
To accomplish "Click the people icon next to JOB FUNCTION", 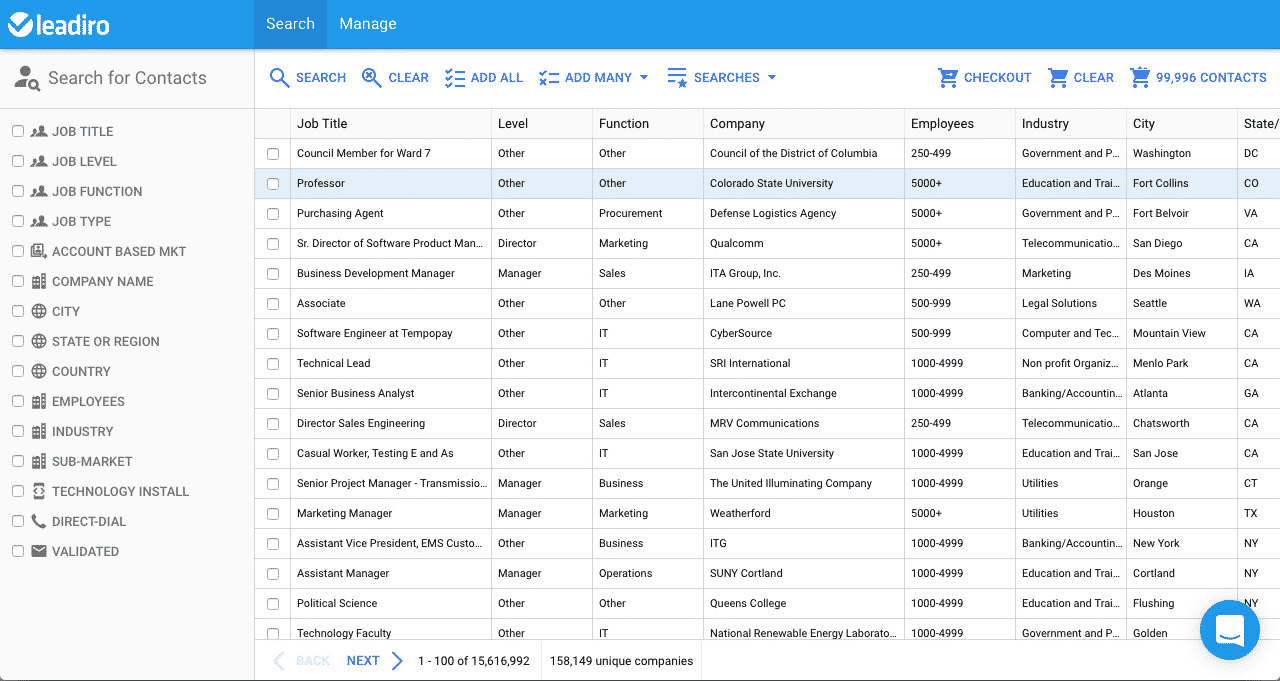I will 39,191.
